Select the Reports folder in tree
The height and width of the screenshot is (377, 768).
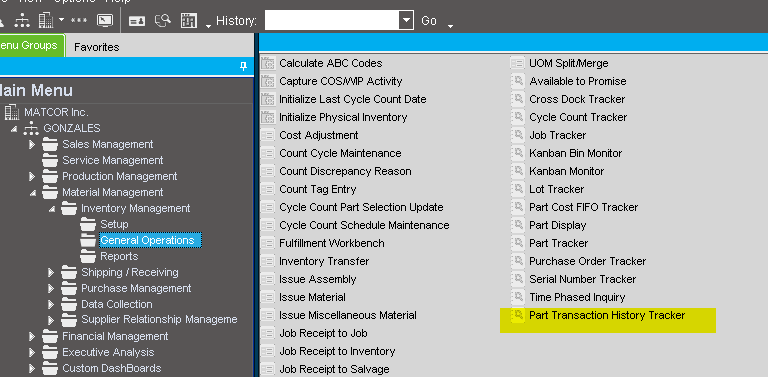point(119,257)
